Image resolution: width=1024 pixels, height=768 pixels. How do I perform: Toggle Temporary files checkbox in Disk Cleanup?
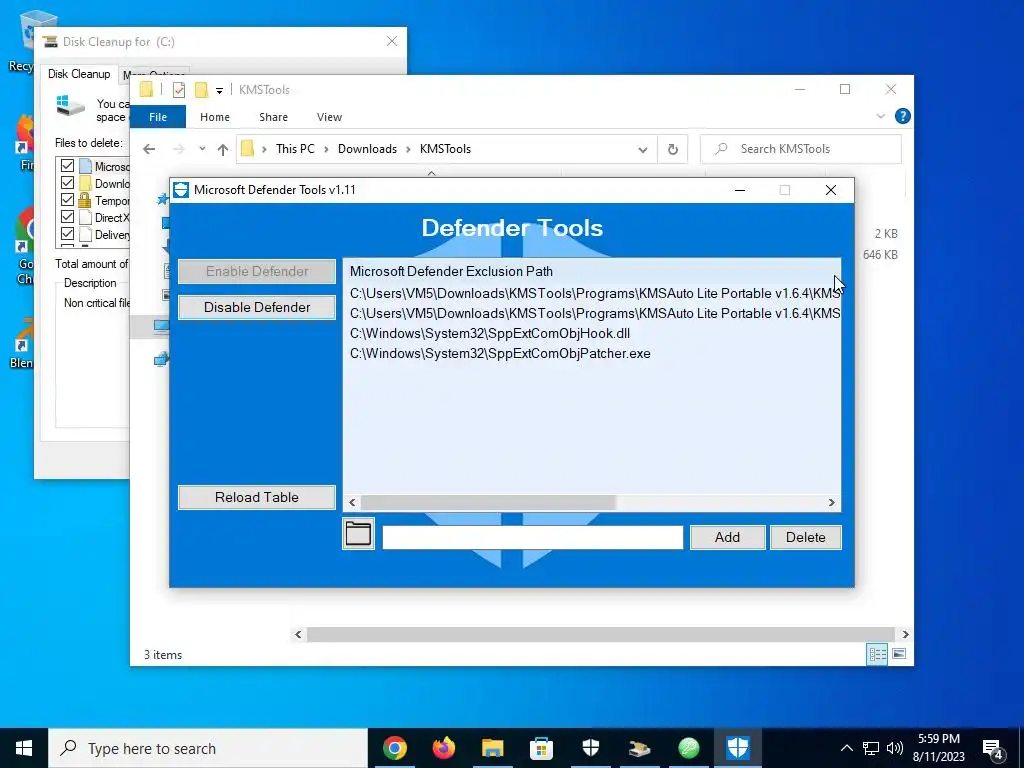pos(67,200)
